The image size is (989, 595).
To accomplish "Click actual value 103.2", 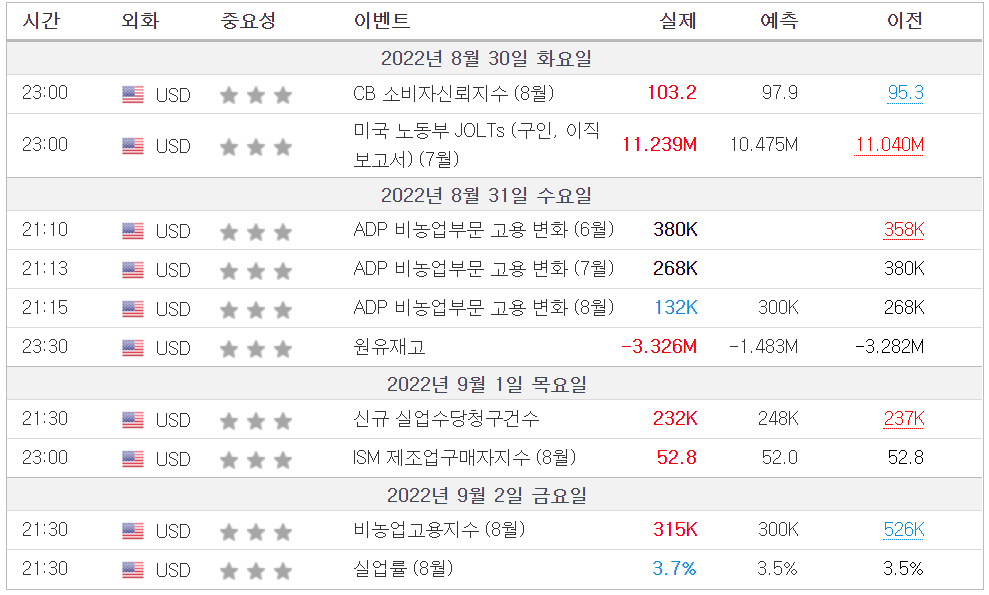I will 672,93.
